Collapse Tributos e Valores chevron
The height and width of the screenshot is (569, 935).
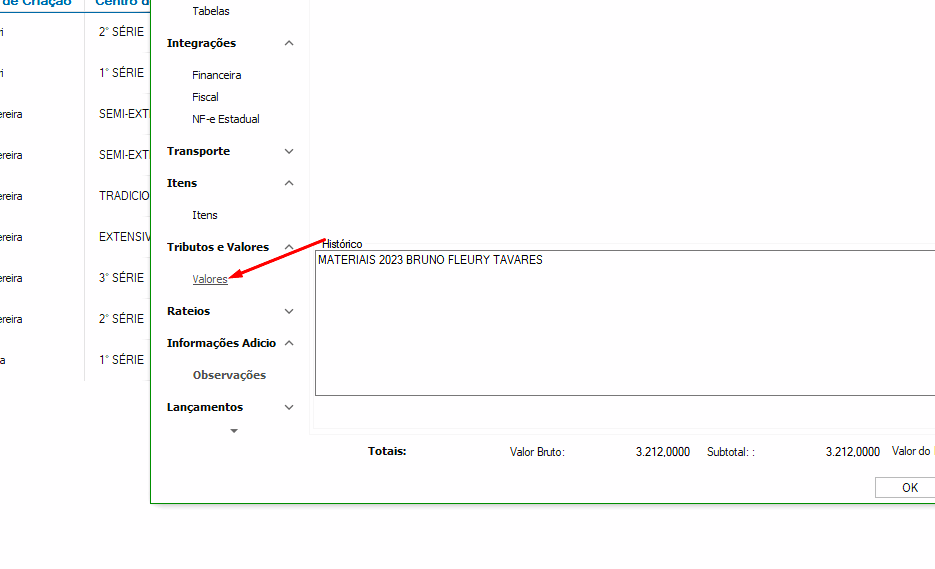click(x=289, y=248)
